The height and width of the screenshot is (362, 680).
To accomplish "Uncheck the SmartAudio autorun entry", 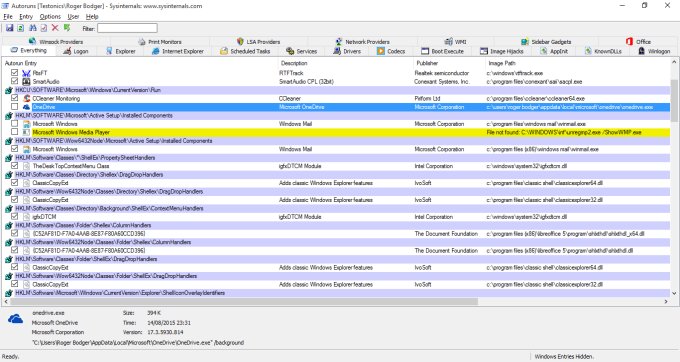I will tap(14, 81).
